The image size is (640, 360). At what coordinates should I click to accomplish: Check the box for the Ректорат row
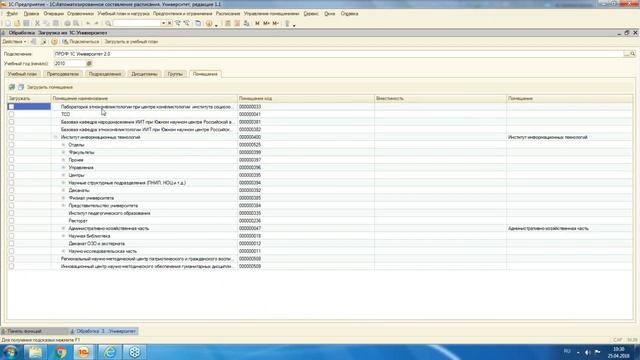coord(11,221)
